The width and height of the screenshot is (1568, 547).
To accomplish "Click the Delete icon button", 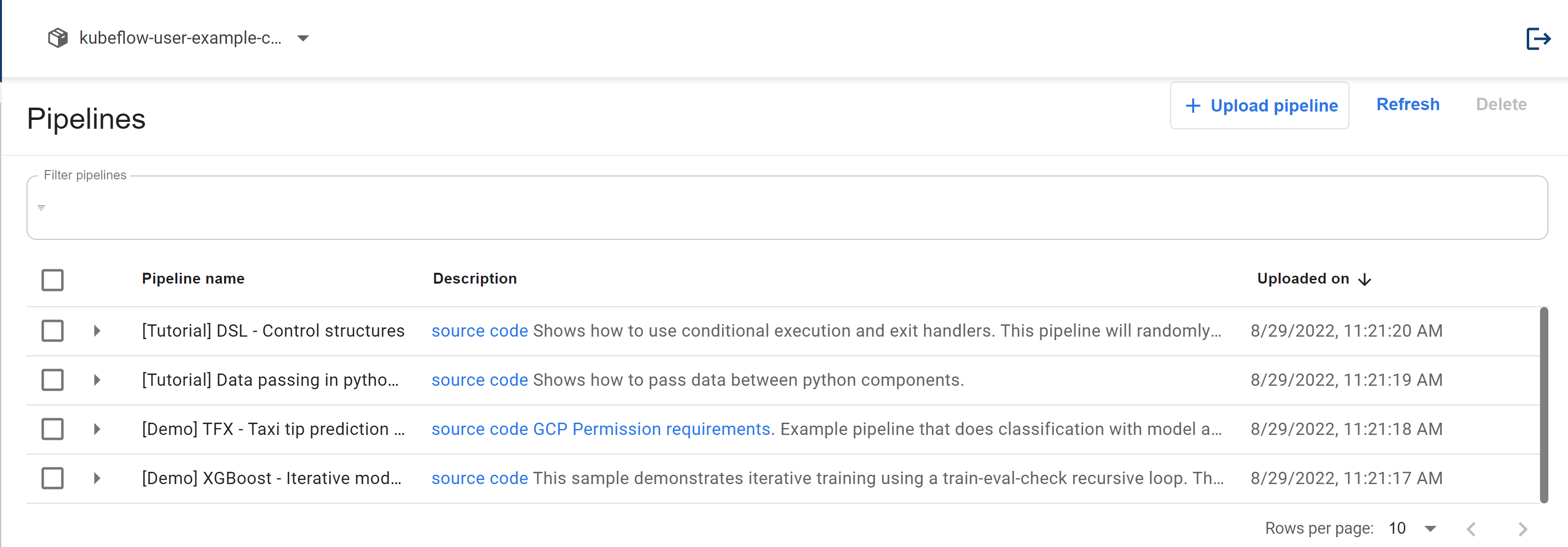I will tap(1503, 104).
